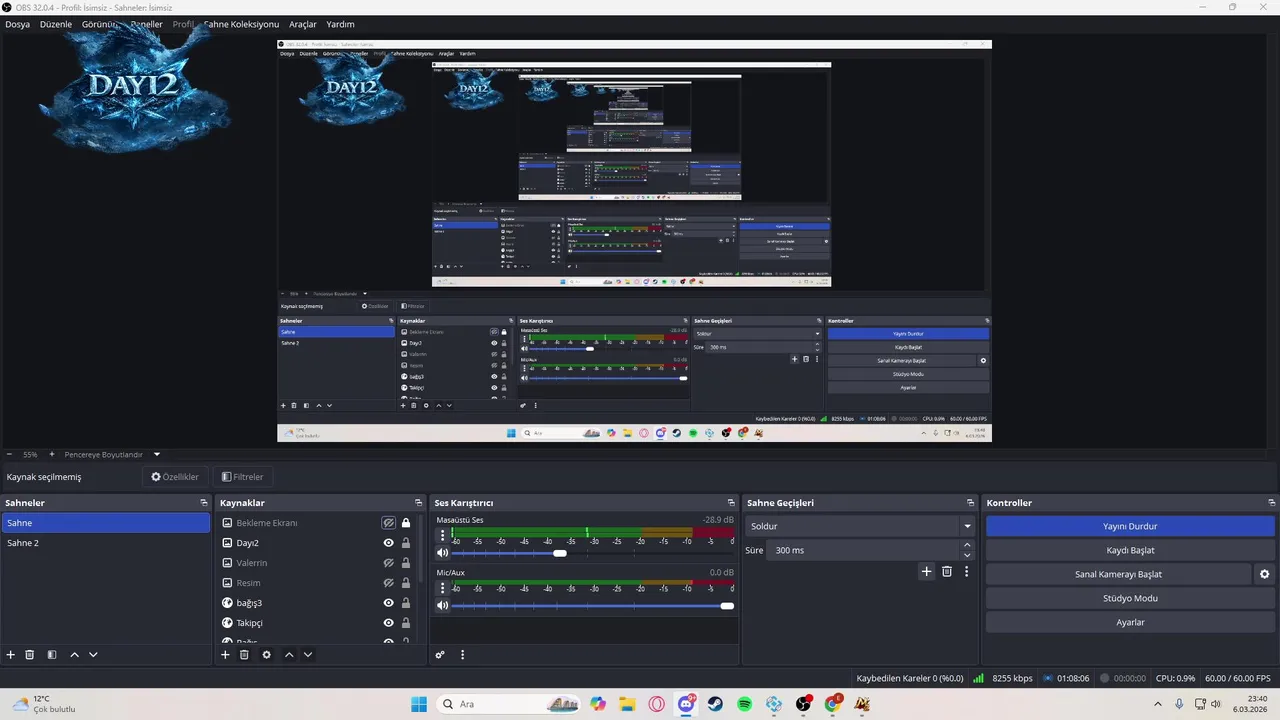Viewport: 1280px width, 720px height.
Task: Show the Valerrin source
Action: coord(388,563)
